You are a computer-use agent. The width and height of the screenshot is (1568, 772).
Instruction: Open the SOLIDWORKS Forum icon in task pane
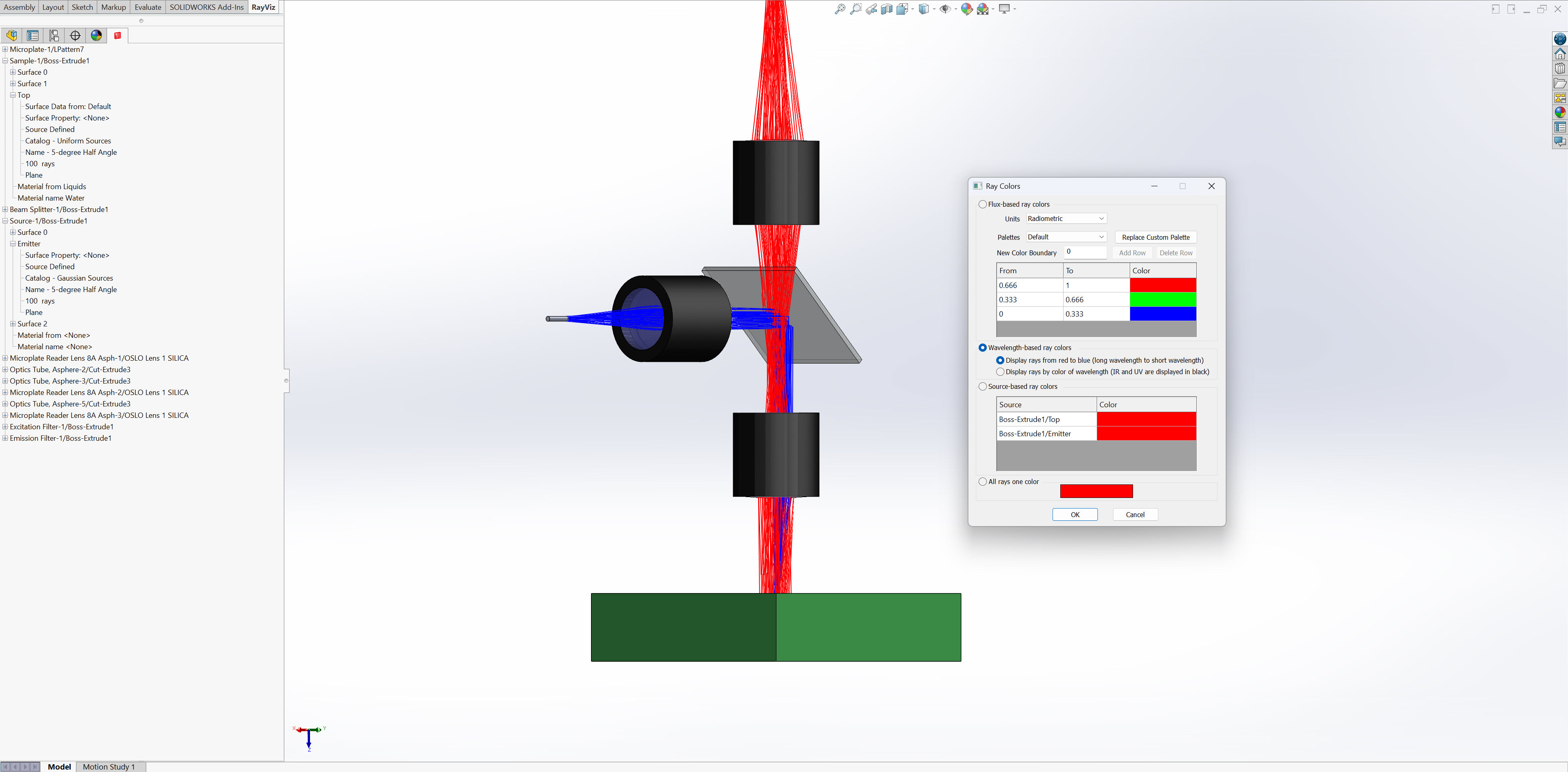coord(1559,141)
